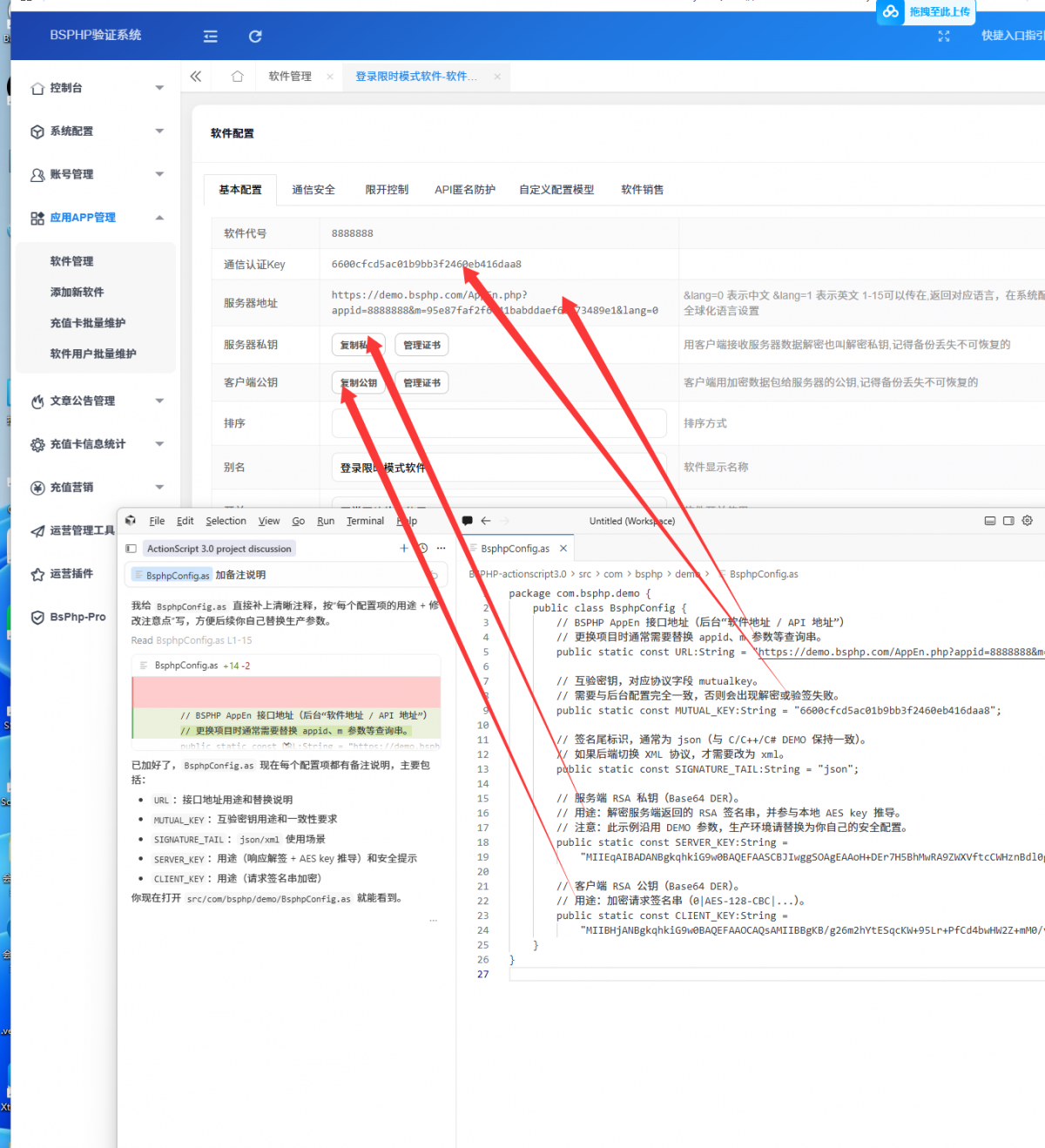Screen dimensions: 1045x1148
Task: Click the 充值卡信息统计 gear icon
Action: point(37,445)
